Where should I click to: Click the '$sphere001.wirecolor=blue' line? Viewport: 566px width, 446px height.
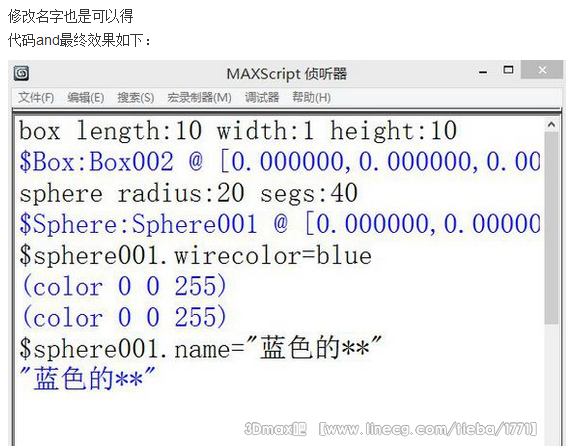pyautogui.click(x=195, y=255)
